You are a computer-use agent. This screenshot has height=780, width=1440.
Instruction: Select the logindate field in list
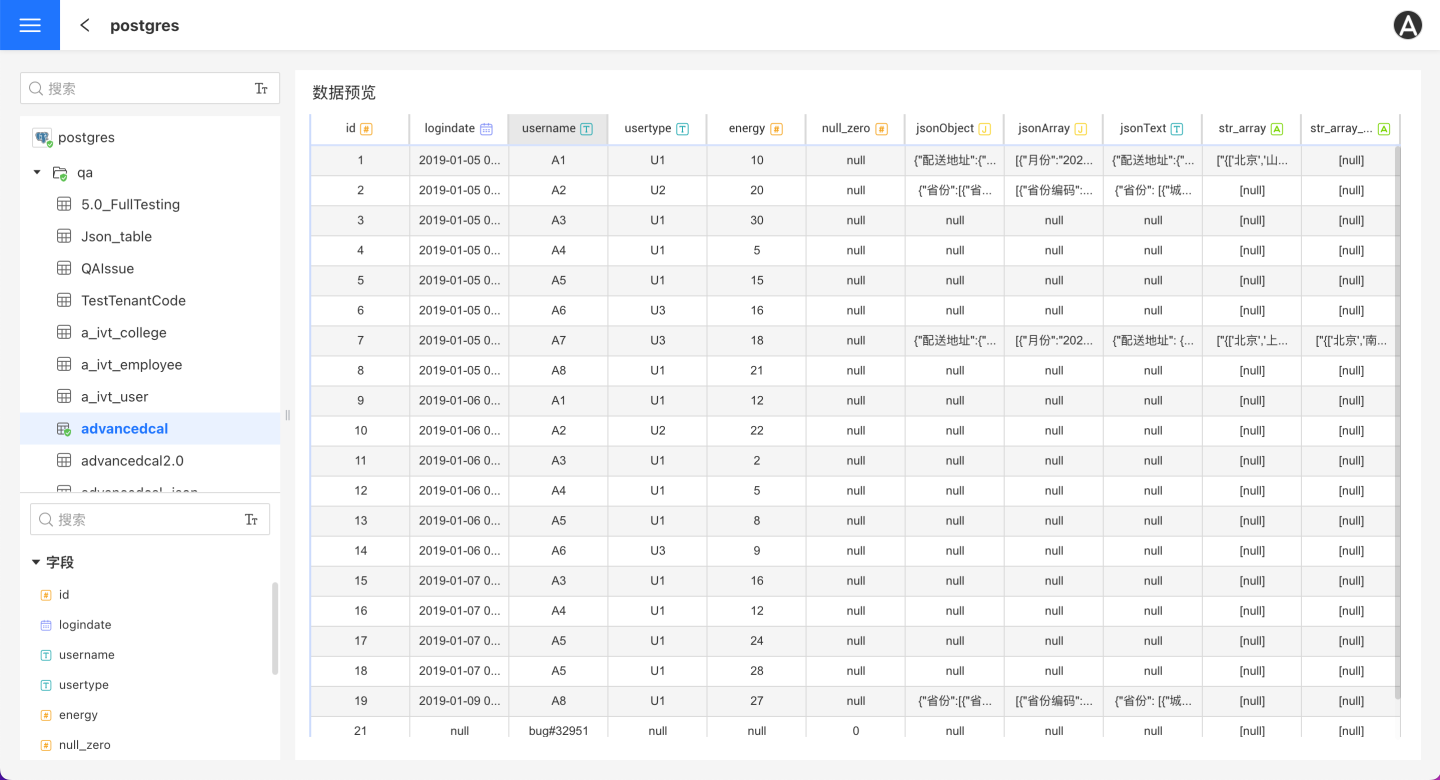tap(85, 624)
